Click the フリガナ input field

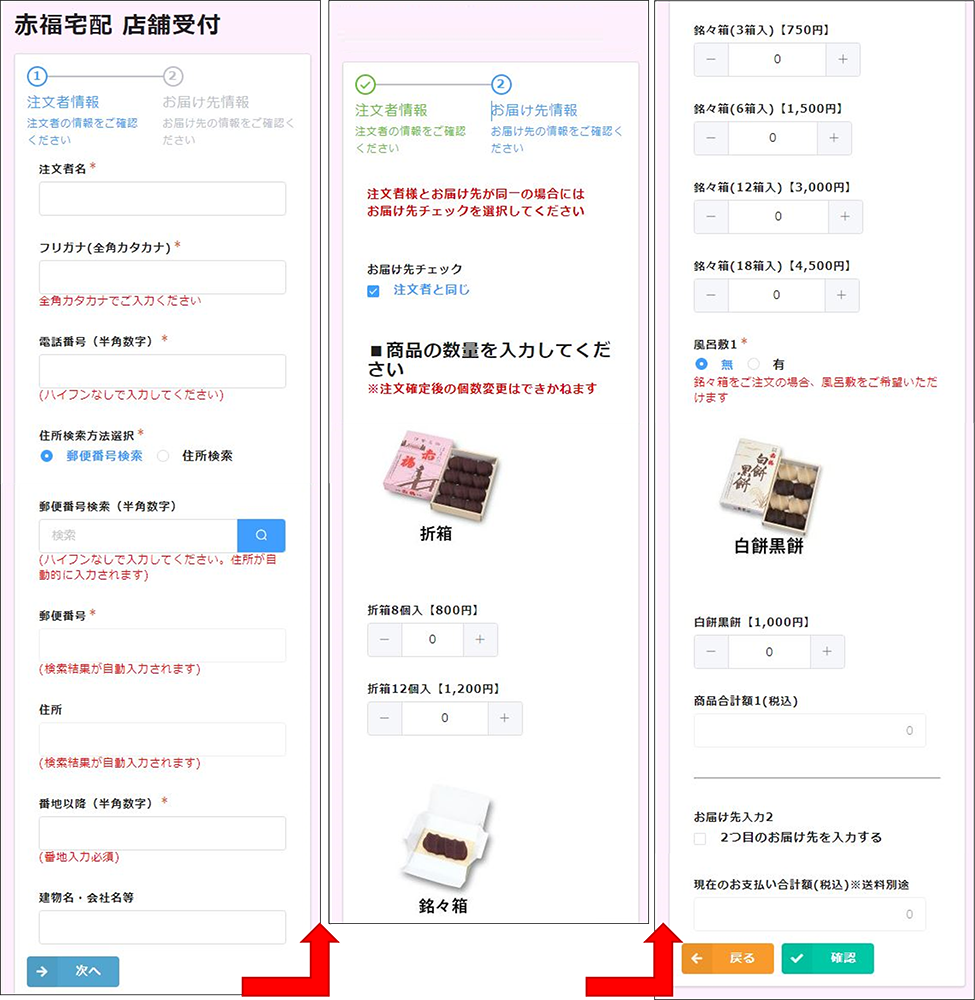coord(162,277)
